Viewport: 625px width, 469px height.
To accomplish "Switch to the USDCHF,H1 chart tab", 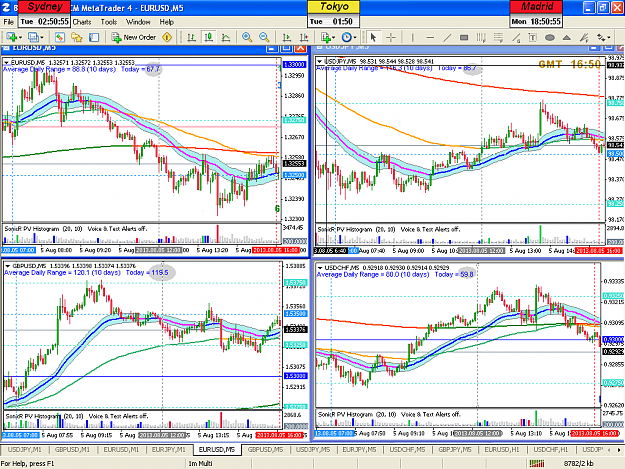I will [x=551, y=449].
